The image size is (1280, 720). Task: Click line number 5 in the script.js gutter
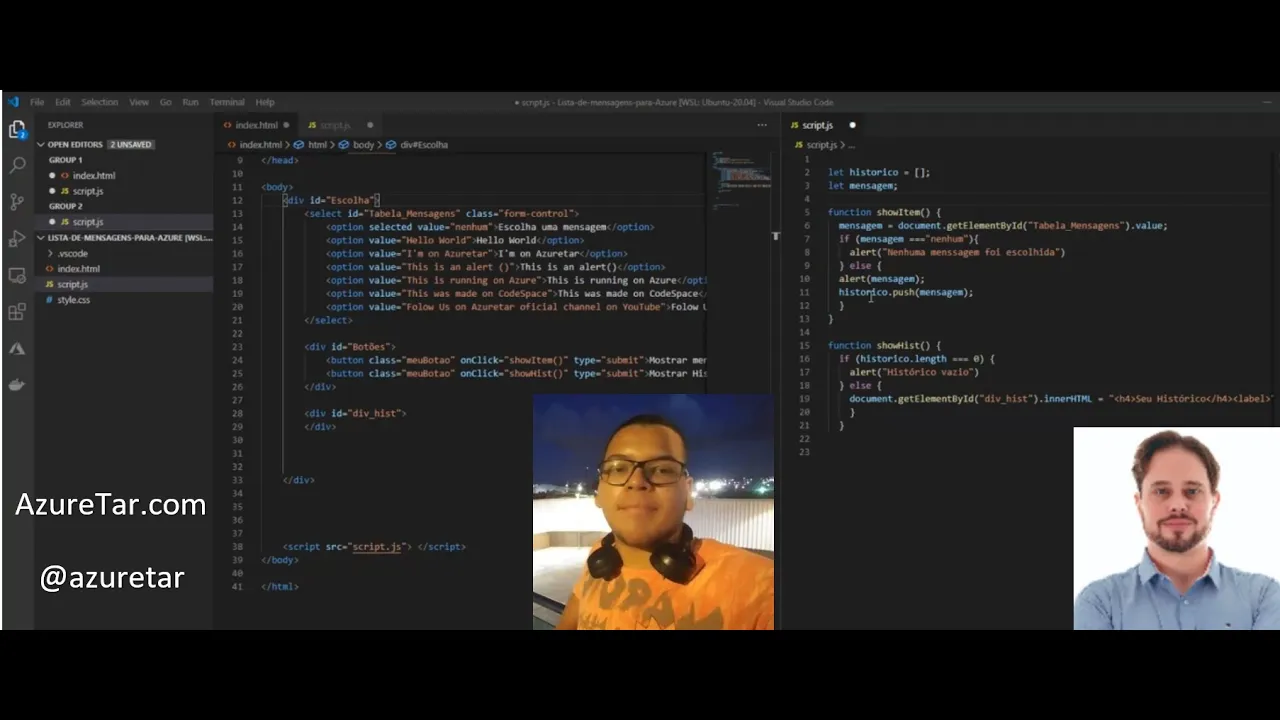coord(806,212)
